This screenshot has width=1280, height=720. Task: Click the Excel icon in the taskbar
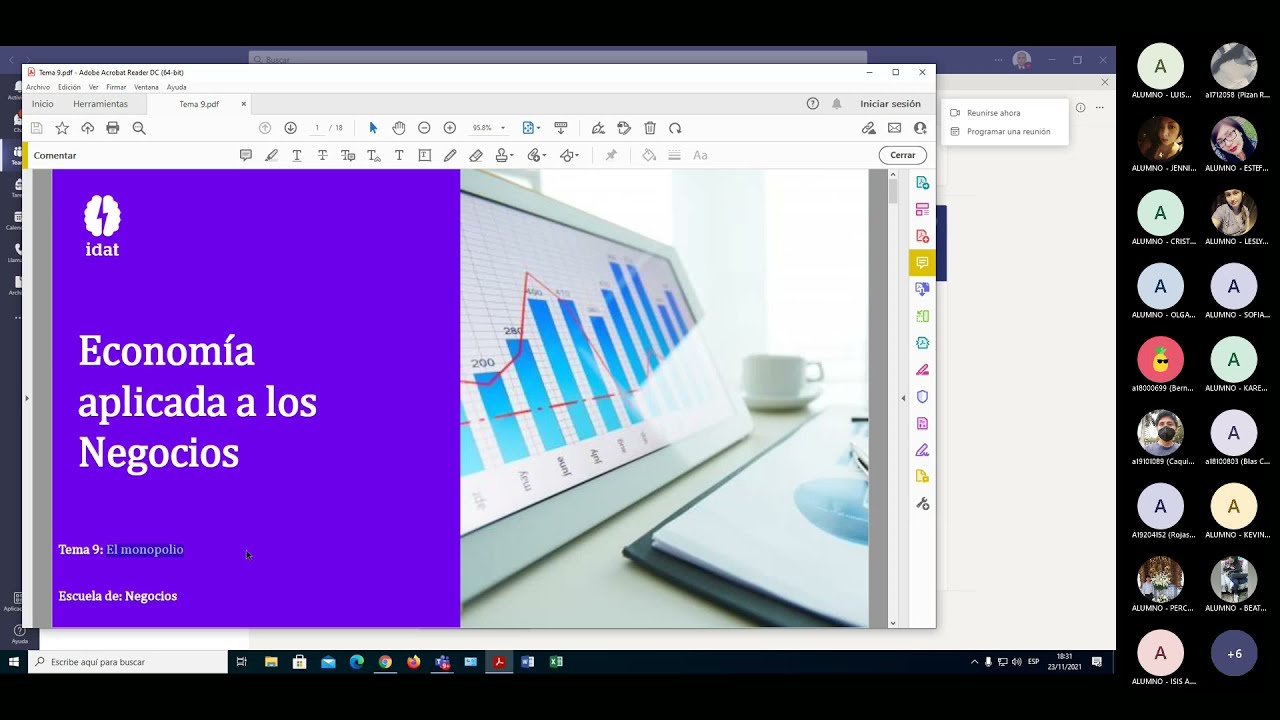(556, 662)
